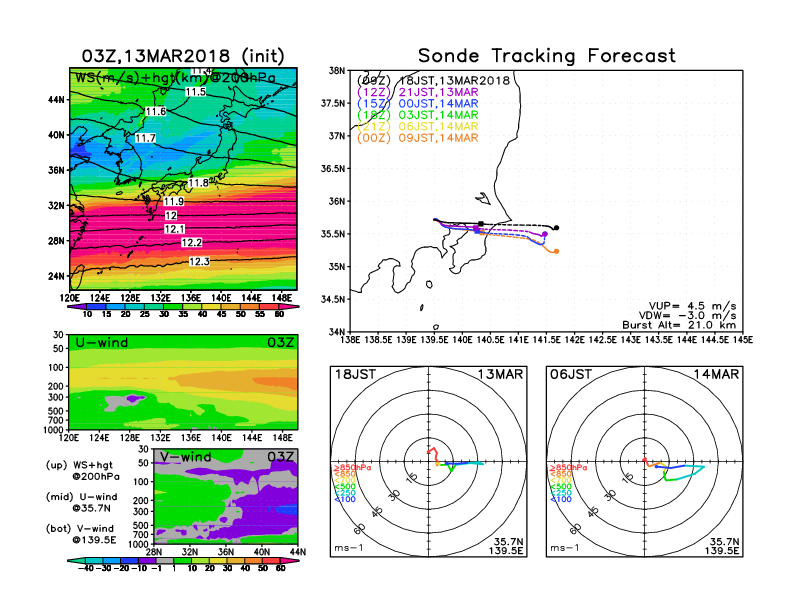This screenshot has width=792, height=612.
Task: Click the black square burst marker on track
Action: click(481, 224)
